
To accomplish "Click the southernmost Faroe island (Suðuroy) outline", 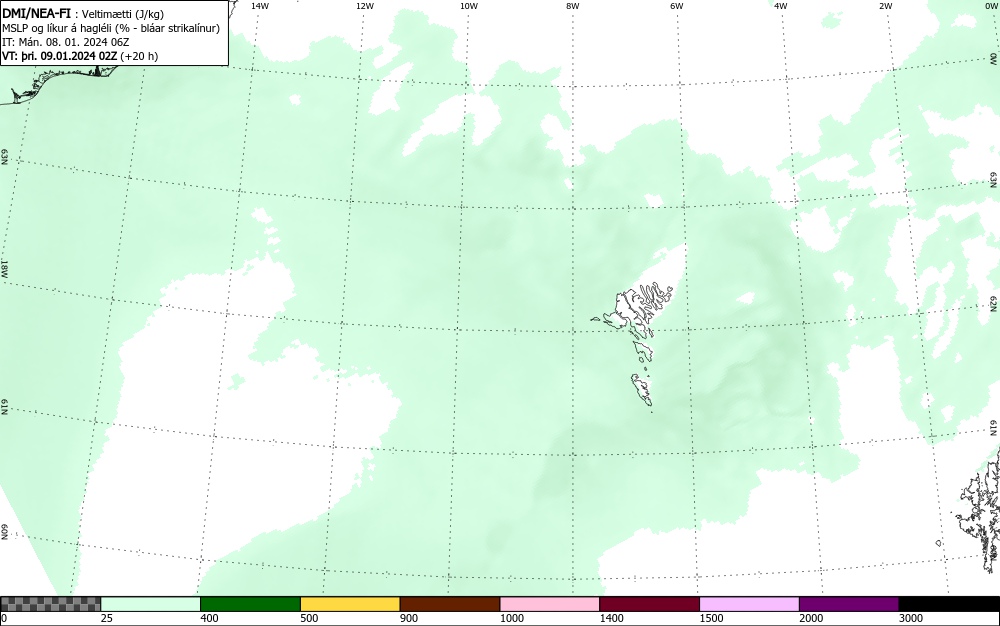I will tap(642, 390).
